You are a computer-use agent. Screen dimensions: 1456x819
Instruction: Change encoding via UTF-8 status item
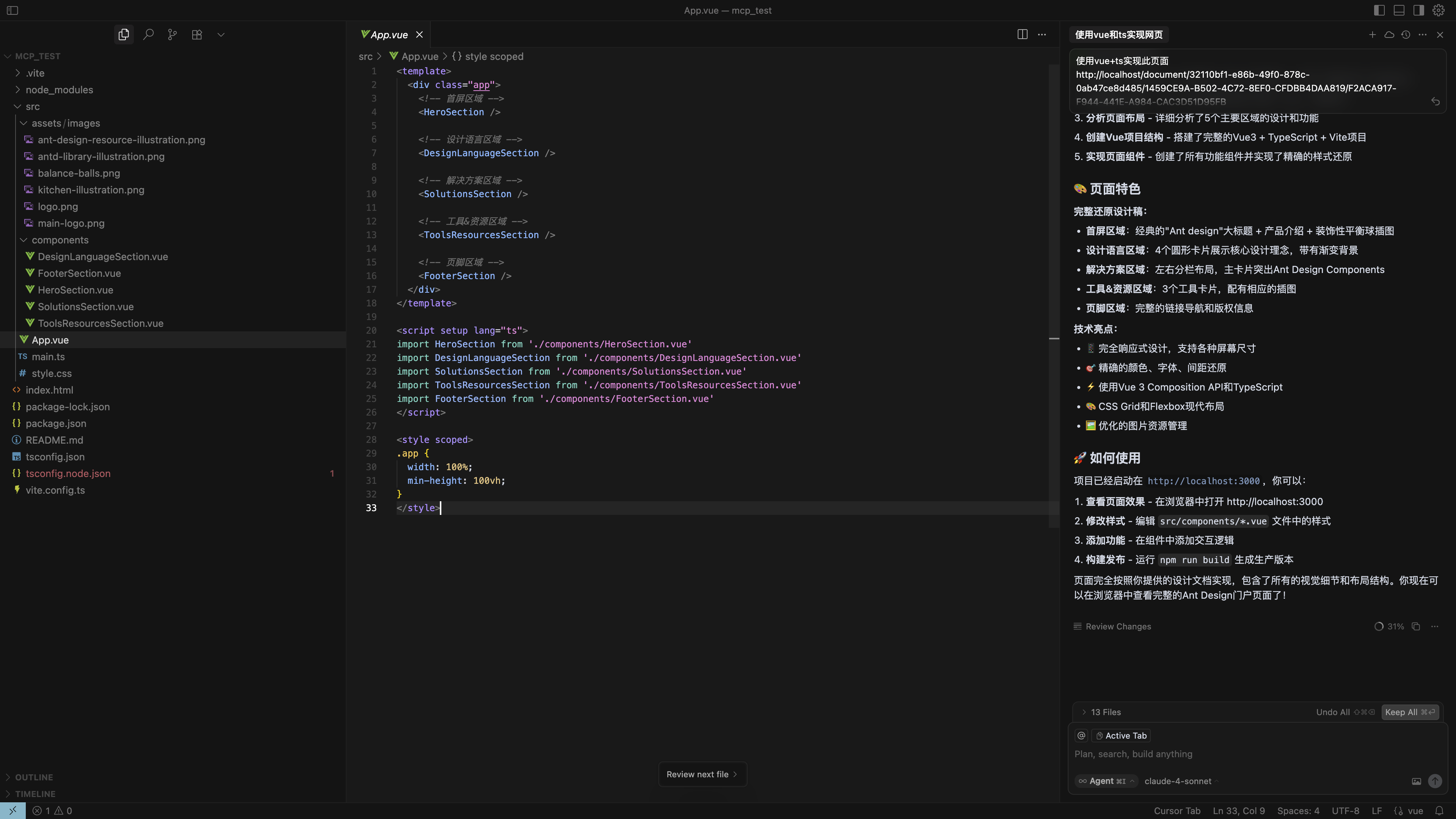1345,811
